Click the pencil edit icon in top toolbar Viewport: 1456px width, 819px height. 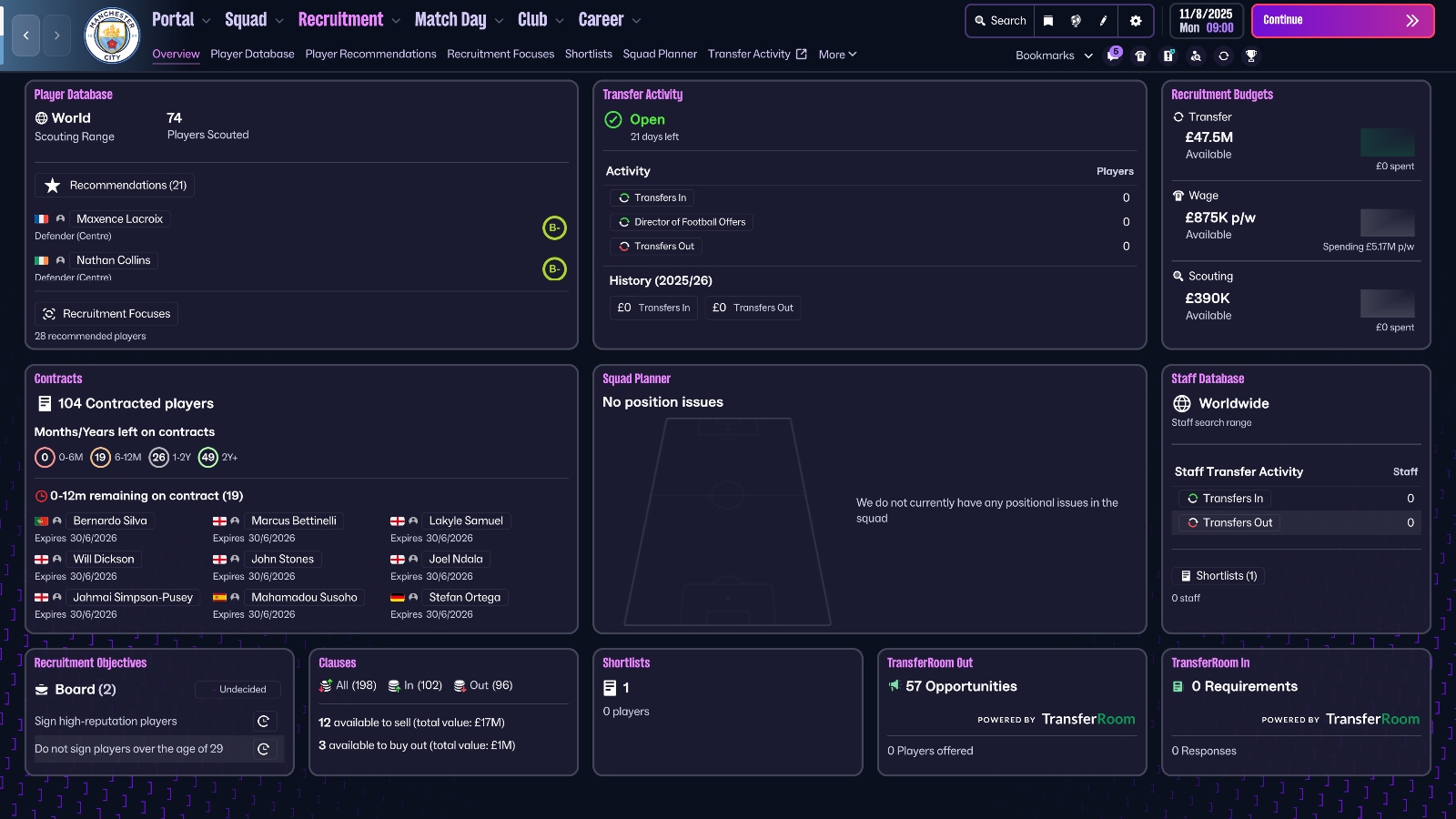[1103, 21]
